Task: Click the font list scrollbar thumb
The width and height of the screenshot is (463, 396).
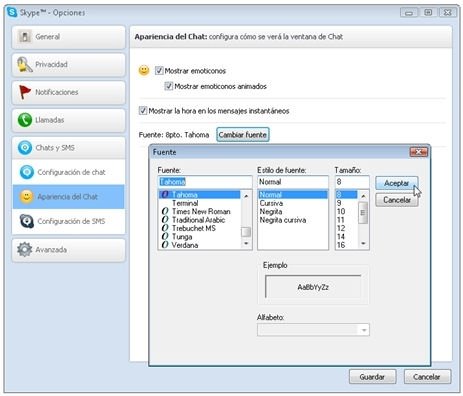Action: pos(246,232)
